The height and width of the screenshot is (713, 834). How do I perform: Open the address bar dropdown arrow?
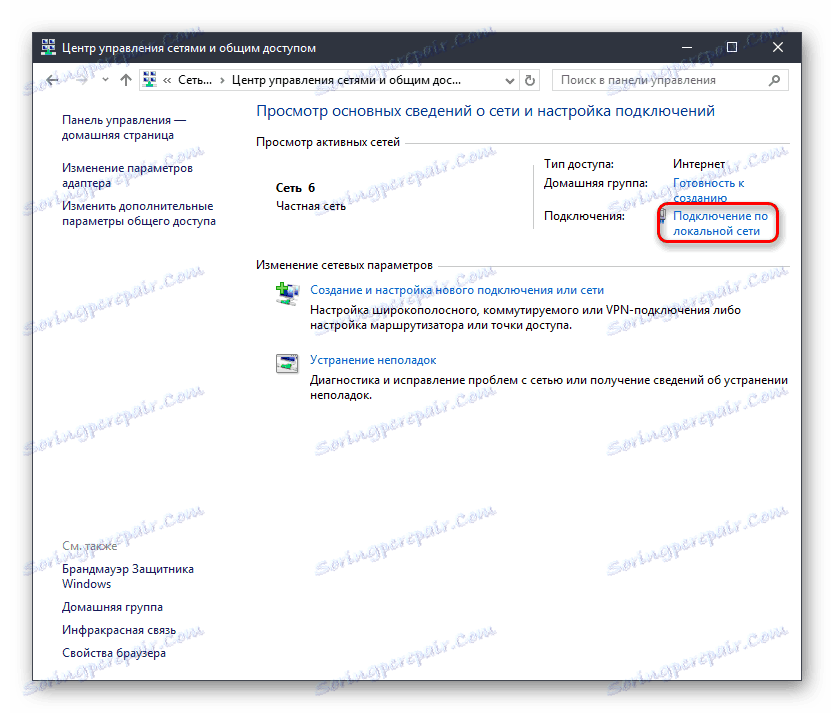pyautogui.click(x=509, y=79)
